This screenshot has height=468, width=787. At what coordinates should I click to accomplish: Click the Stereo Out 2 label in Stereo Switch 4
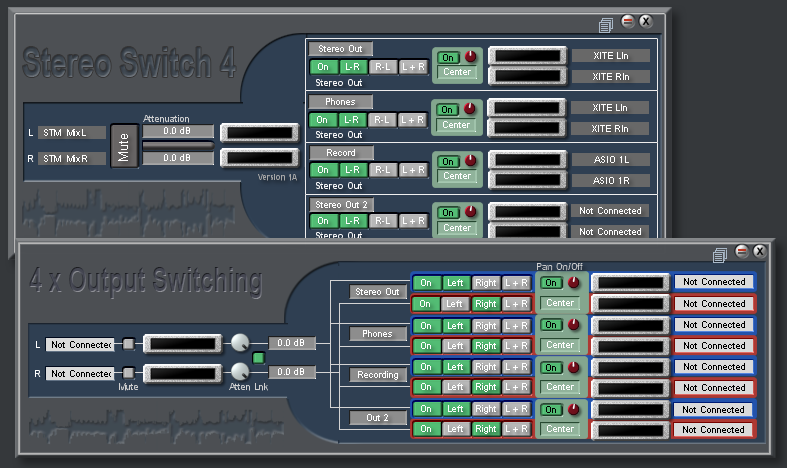pos(337,205)
